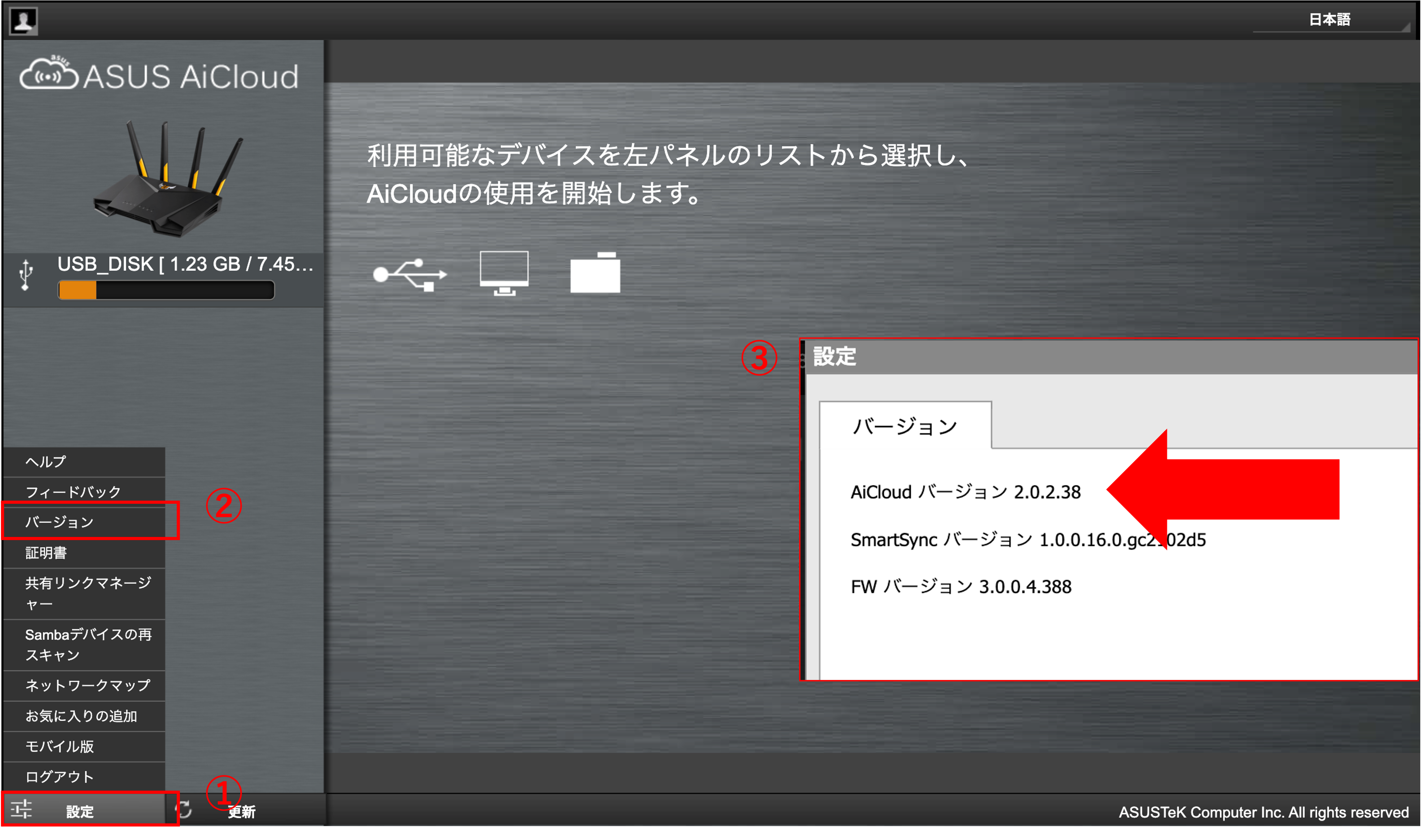Open the ヘルプ menu item

click(x=84, y=462)
